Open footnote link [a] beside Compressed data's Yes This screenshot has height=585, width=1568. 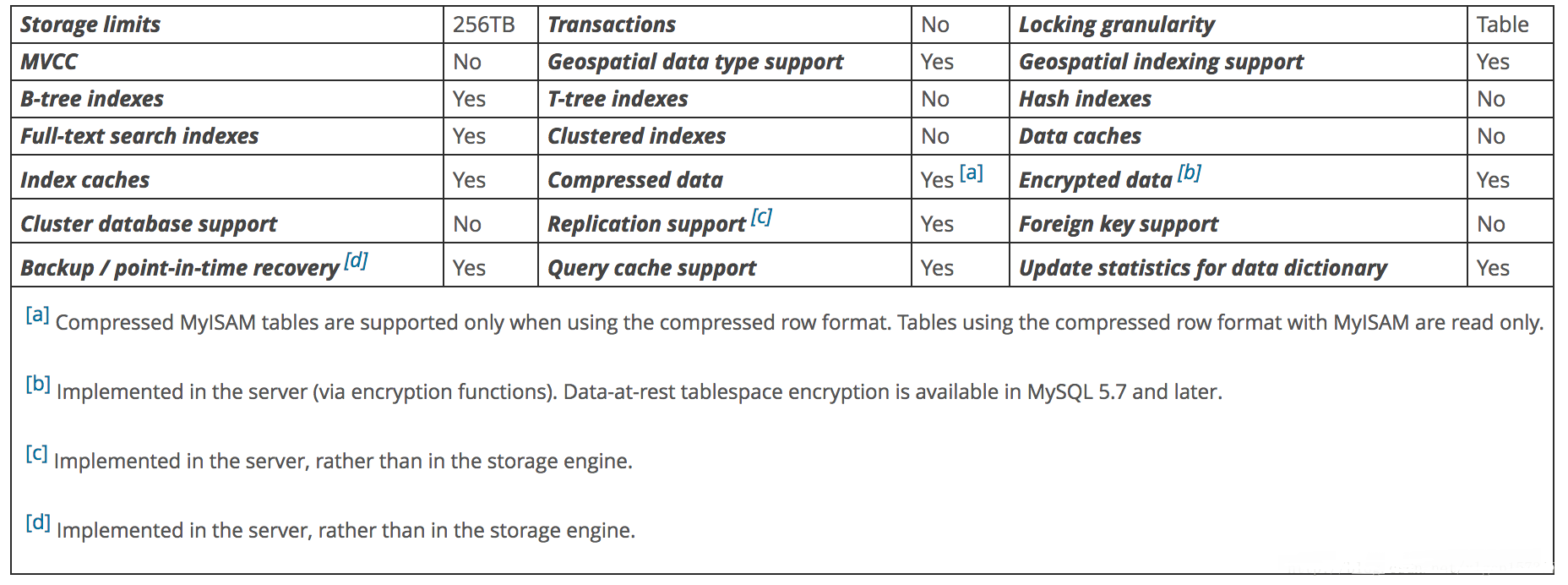click(972, 173)
